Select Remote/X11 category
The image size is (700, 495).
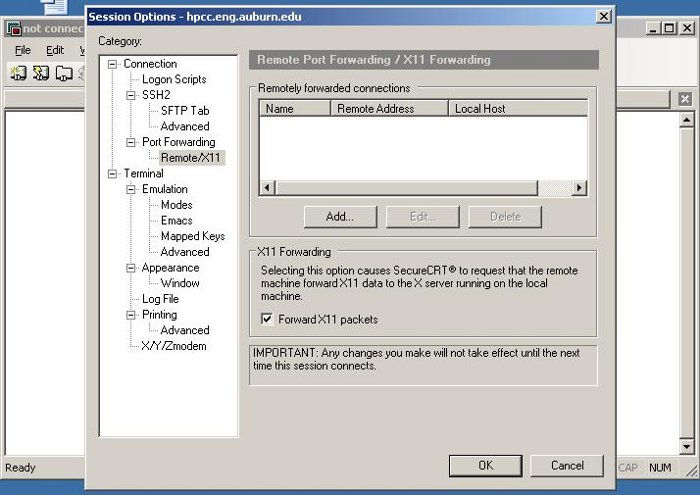(191, 158)
